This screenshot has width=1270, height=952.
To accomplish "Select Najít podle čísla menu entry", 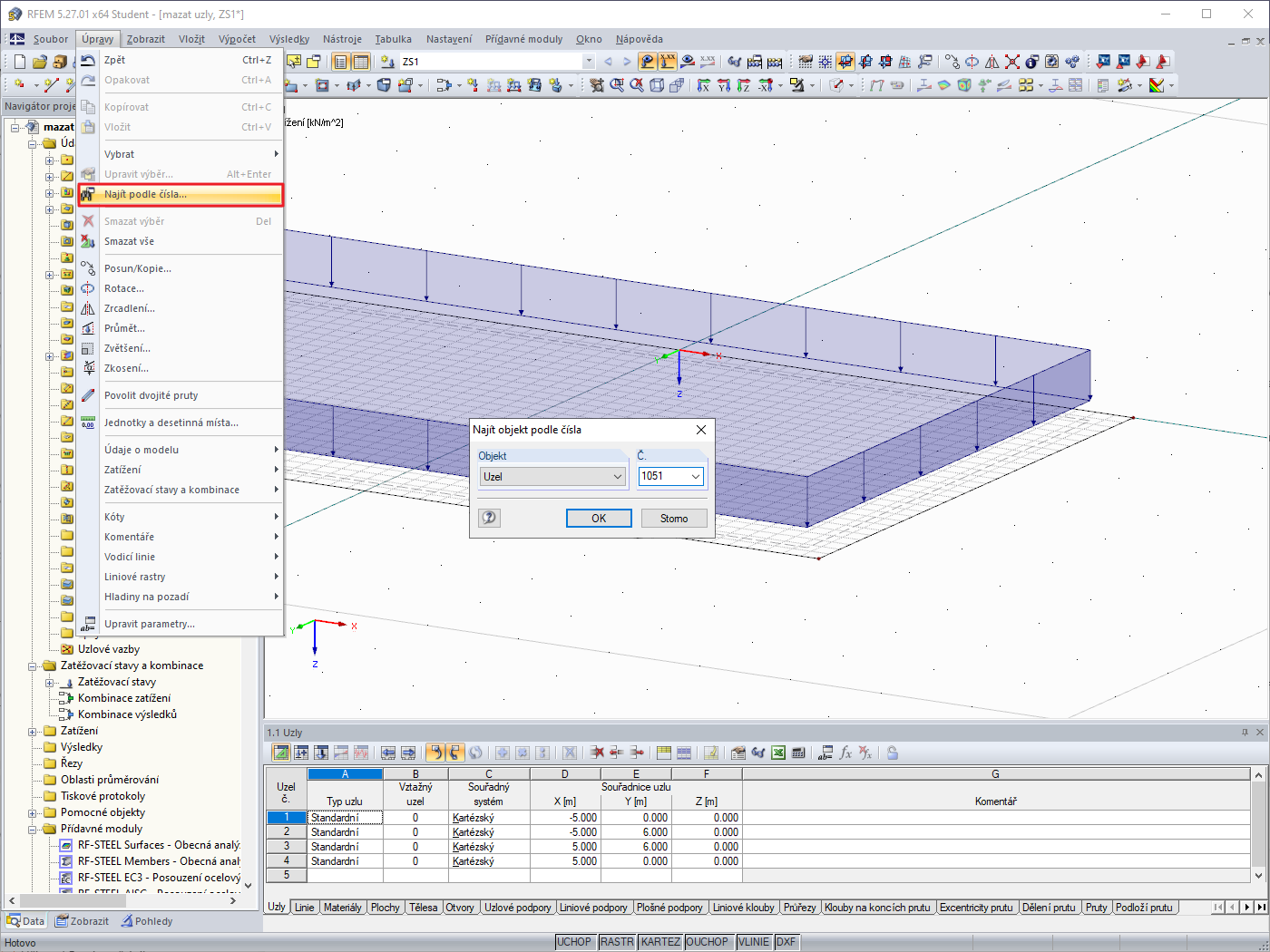I will (181, 194).
